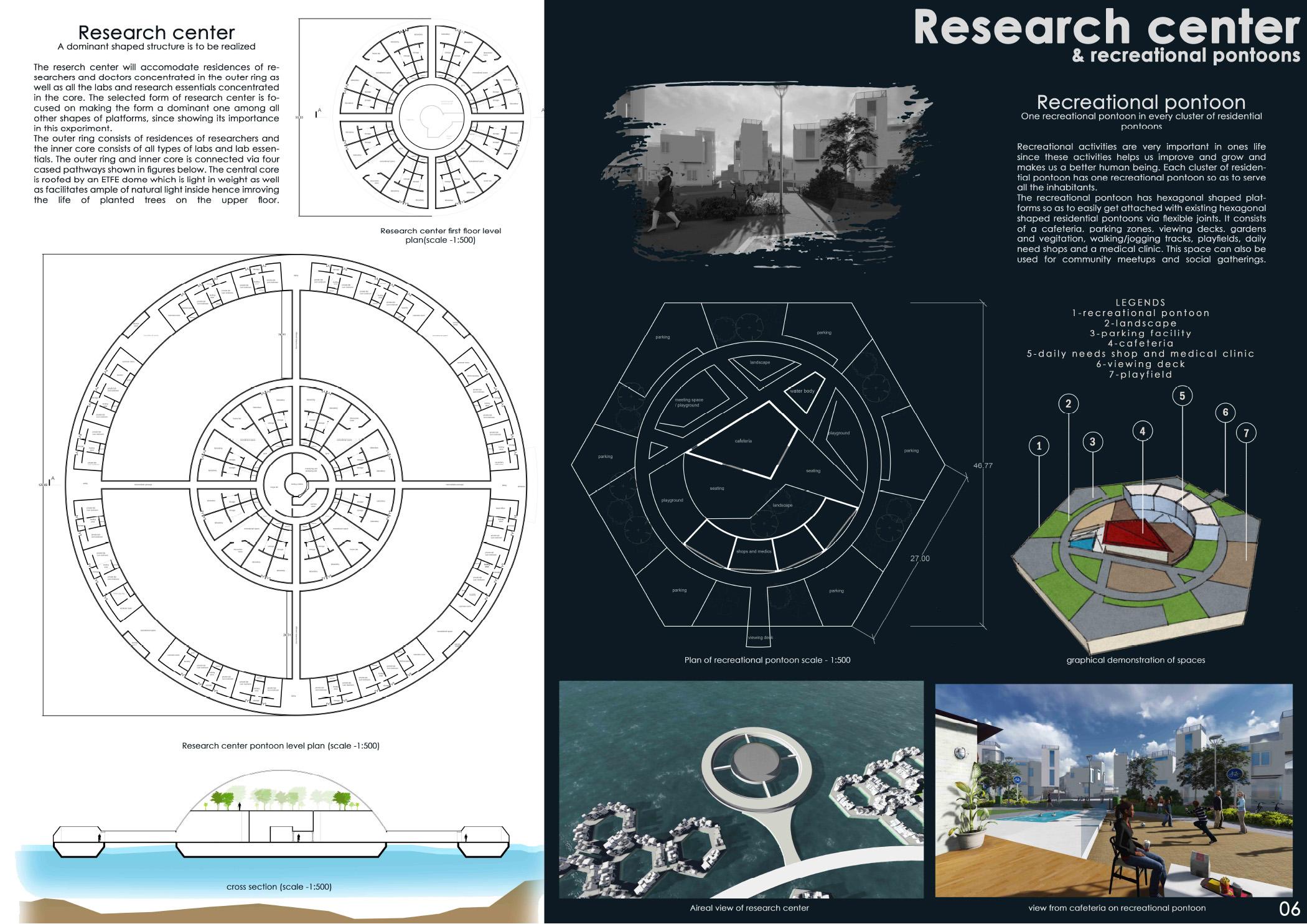Click the water body label in plan
This screenshot has height=924, width=1307.
pos(802,391)
